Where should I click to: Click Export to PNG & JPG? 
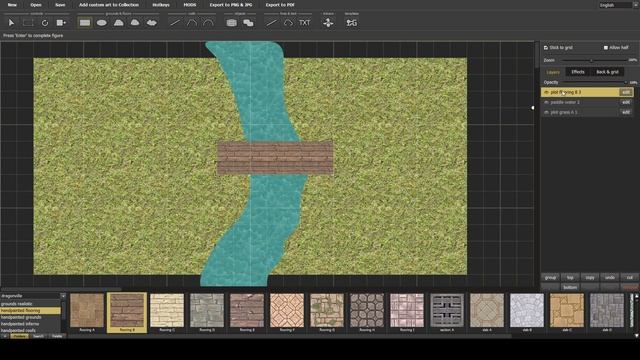click(x=231, y=5)
